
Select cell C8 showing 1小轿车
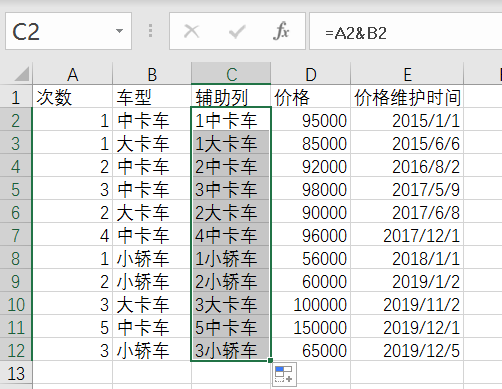[231, 257]
